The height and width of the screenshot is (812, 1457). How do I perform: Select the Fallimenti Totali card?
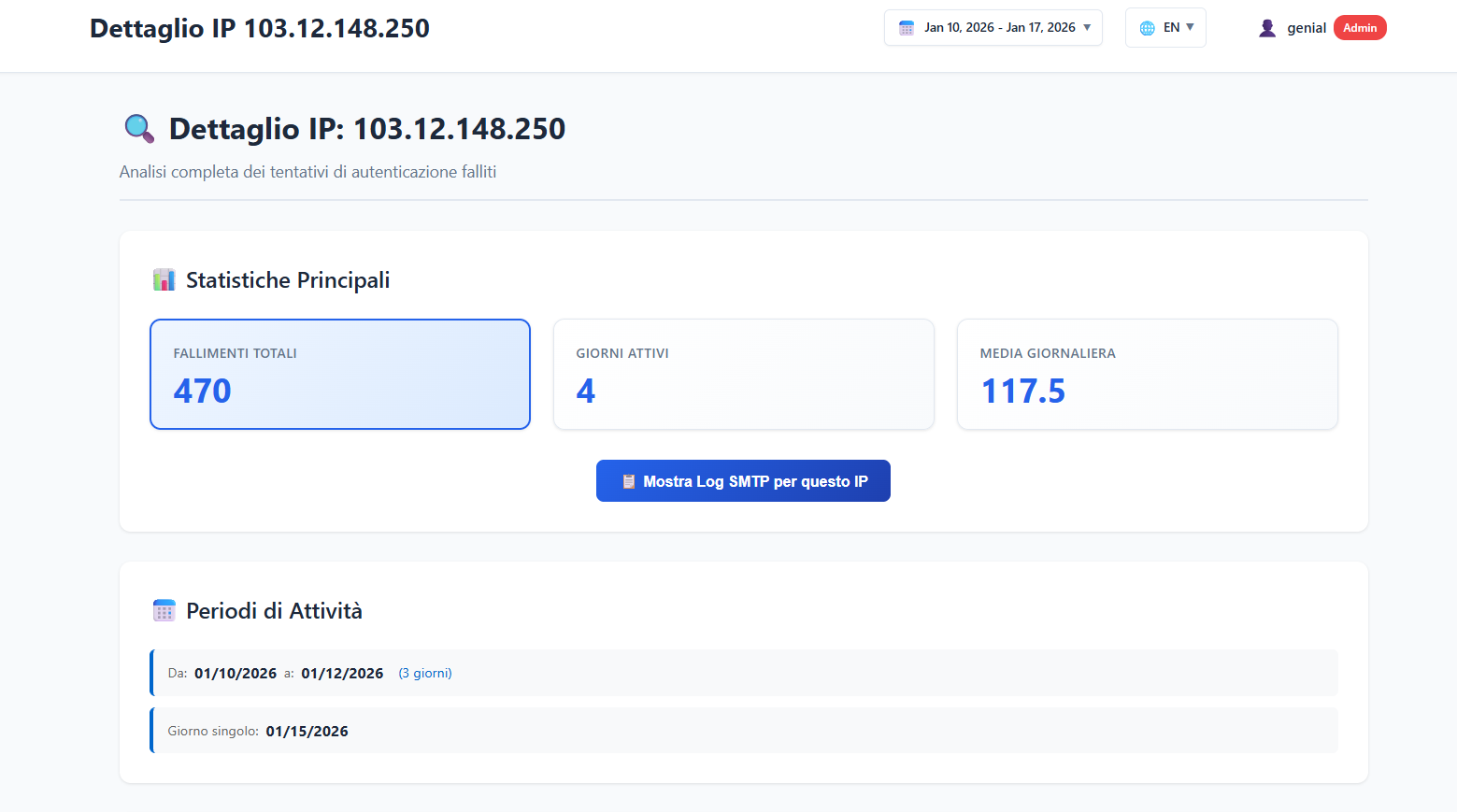tap(340, 375)
